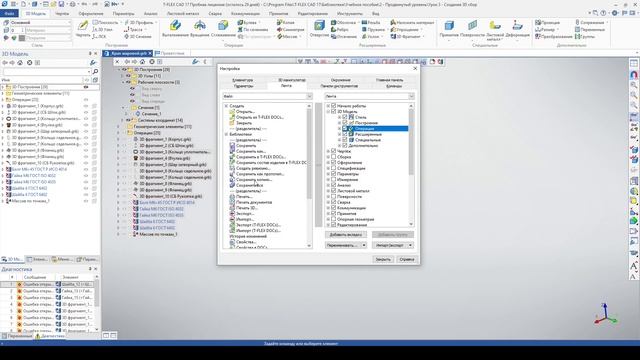
Task: Click the Закрыть button in dialog
Action: 383,259
